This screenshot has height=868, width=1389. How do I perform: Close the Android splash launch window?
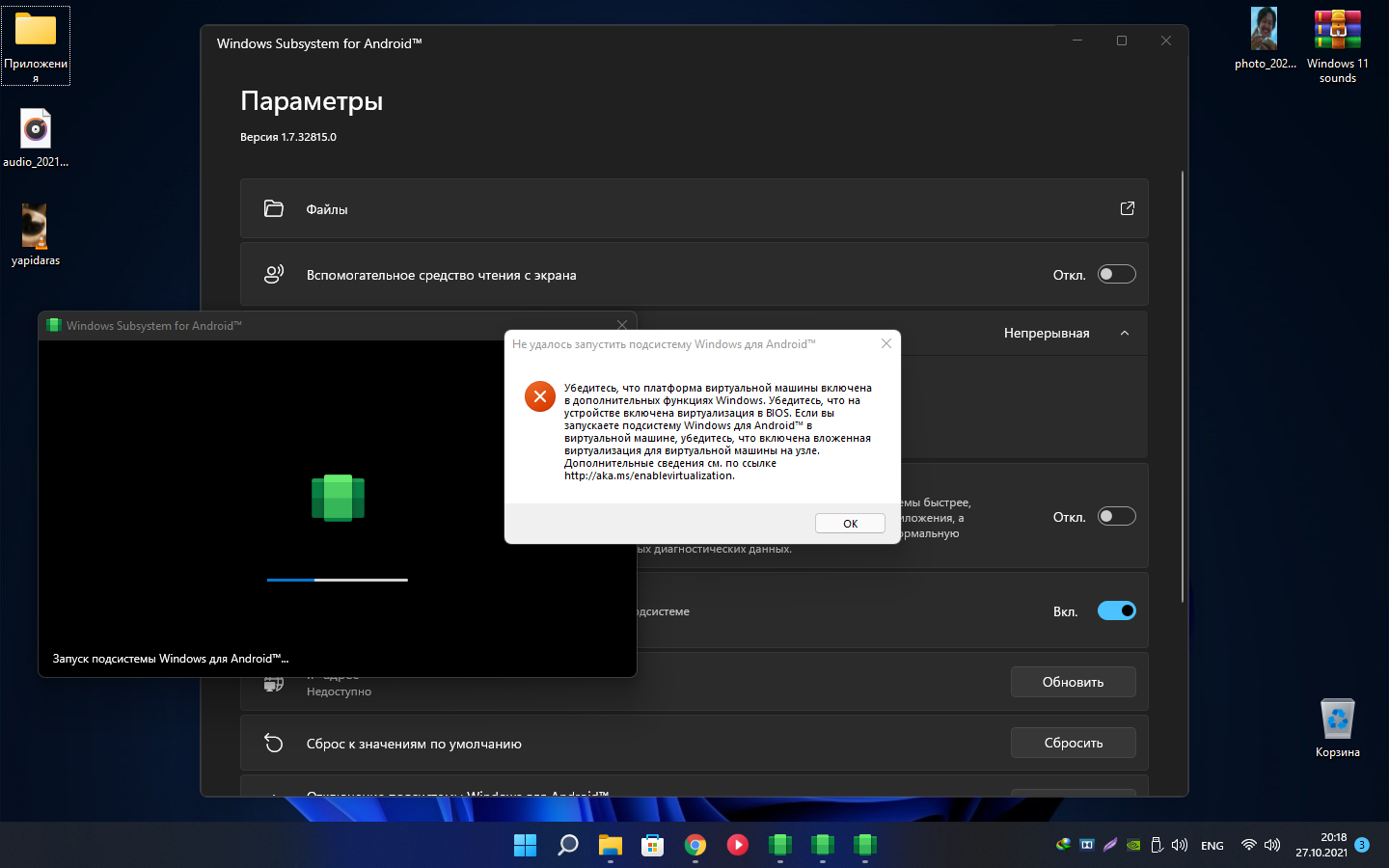click(622, 325)
